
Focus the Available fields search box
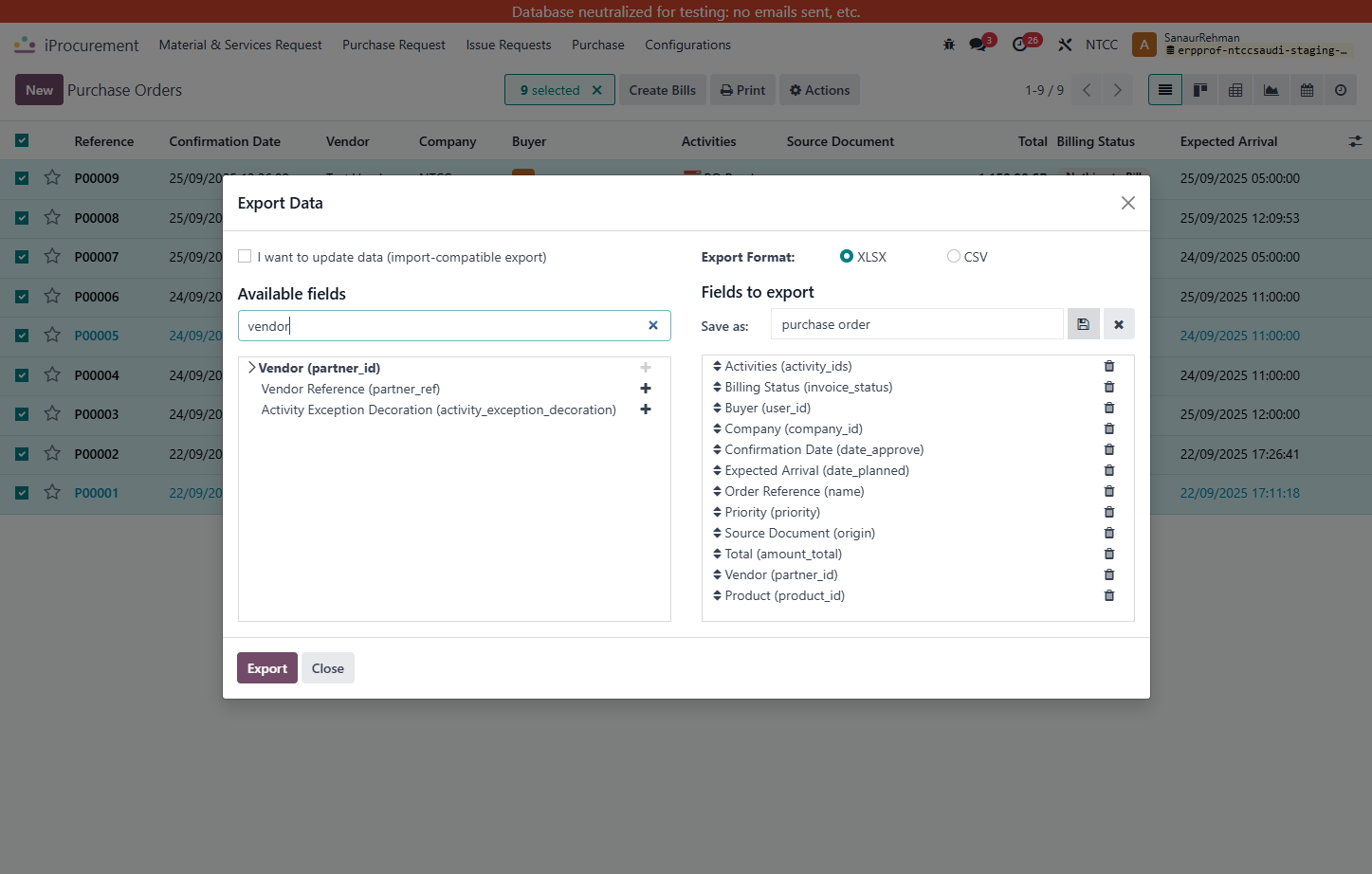(x=454, y=325)
